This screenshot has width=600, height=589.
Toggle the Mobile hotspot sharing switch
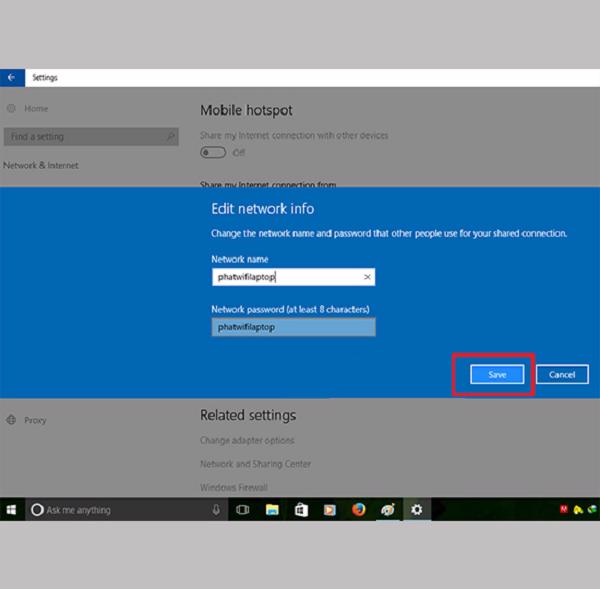coord(212,152)
